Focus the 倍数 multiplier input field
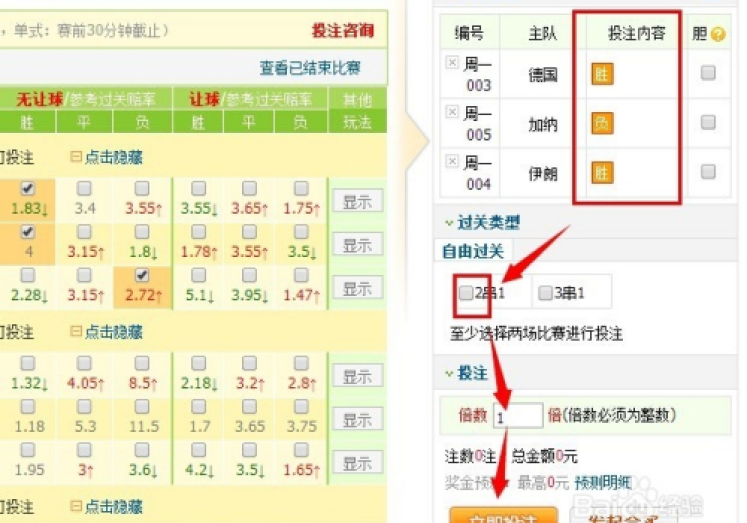 coord(518,416)
